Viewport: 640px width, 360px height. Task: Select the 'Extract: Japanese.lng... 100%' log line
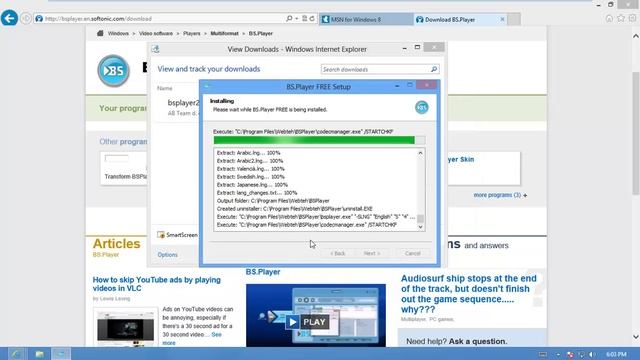click(x=252, y=184)
